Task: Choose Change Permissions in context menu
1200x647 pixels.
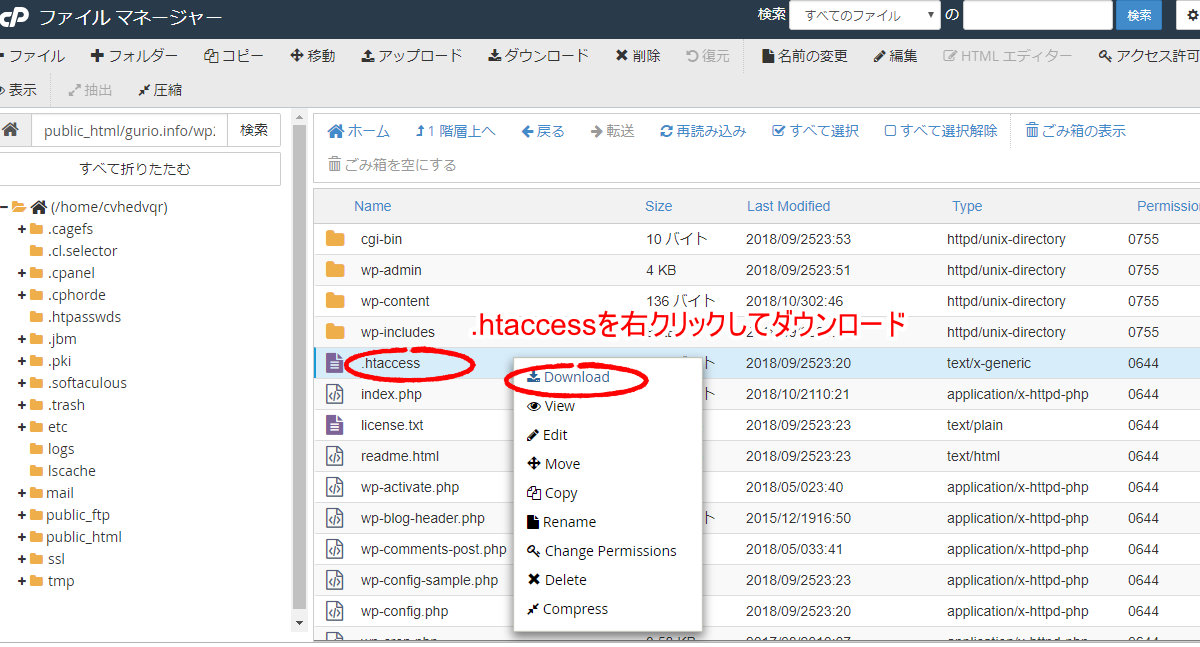Action: pyautogui.click(x=609, y=551)
